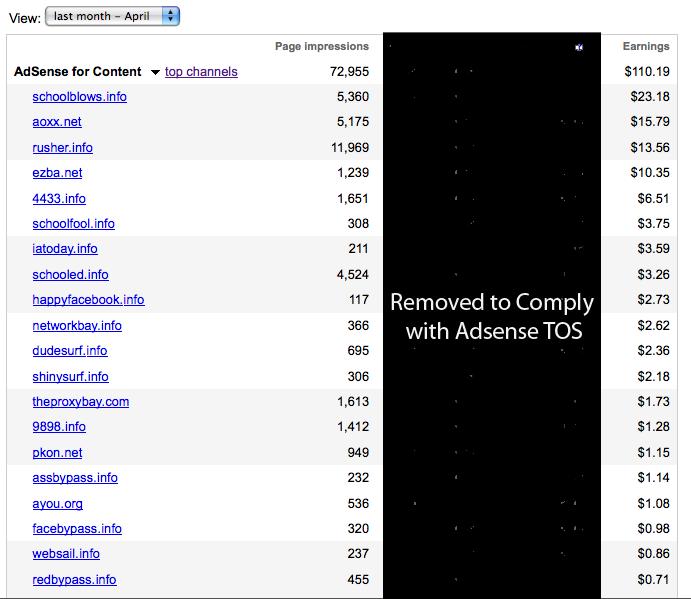The height and width of the screenshot is (599, 691).
Task: Click the 4433.info link
Action: 59,198
